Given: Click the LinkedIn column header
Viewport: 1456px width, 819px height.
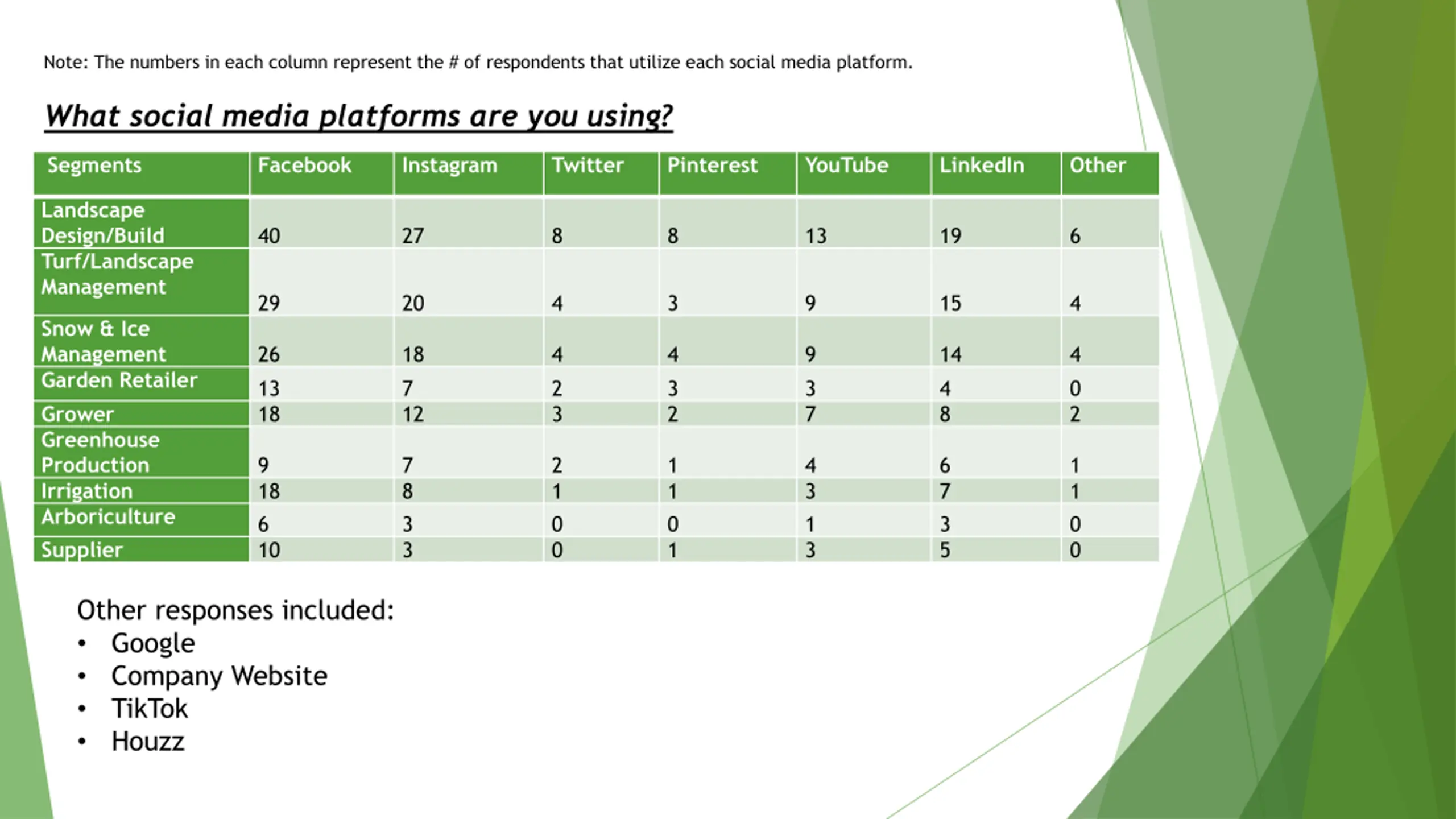Looking at the screenshot, I should pos(996,173).
